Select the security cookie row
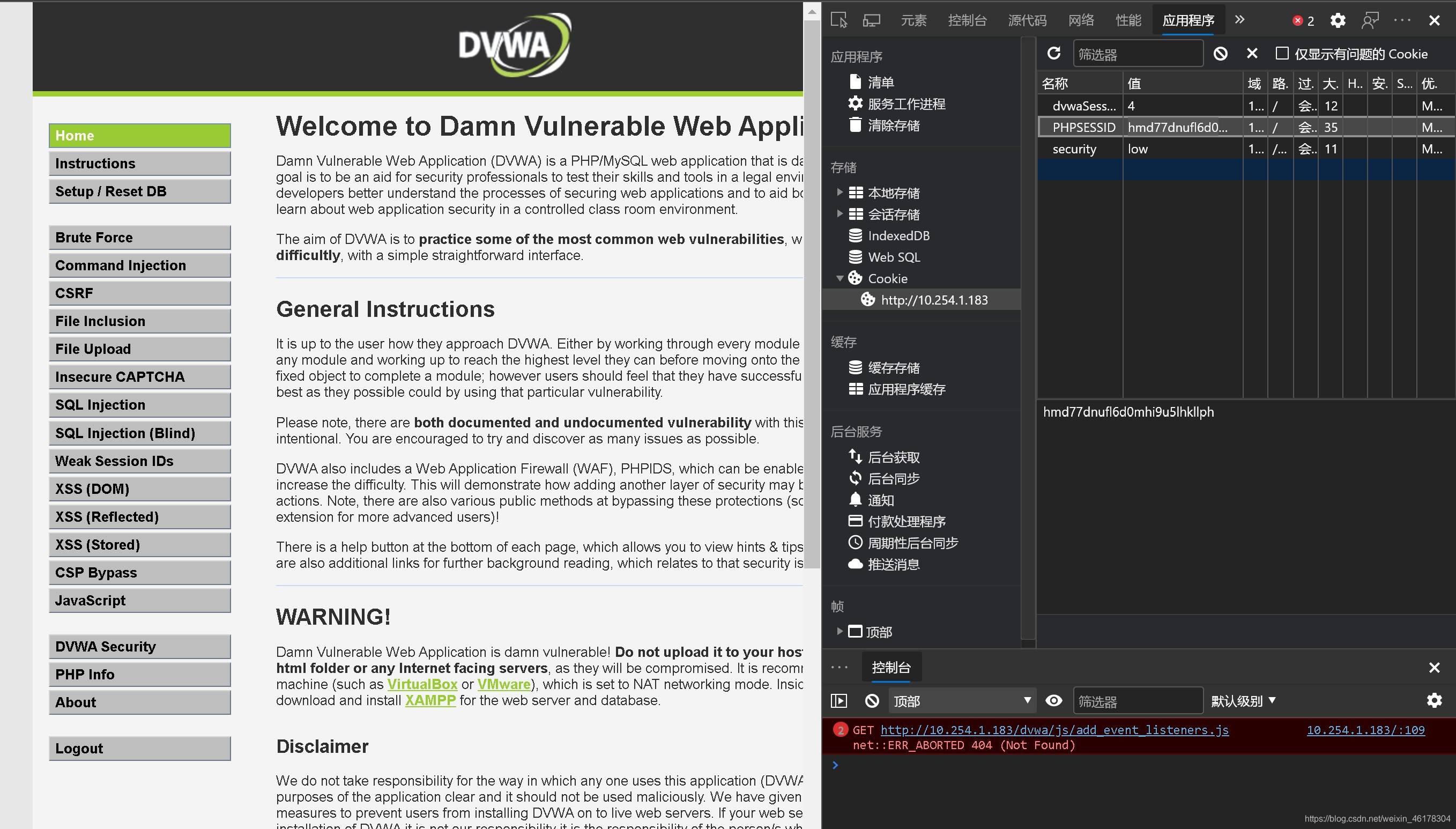The image size is (1456, 829). coord(1245,149)
